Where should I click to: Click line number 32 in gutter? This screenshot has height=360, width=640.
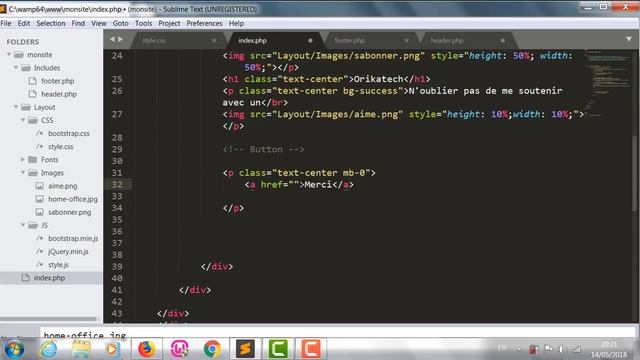pos(117,184)
